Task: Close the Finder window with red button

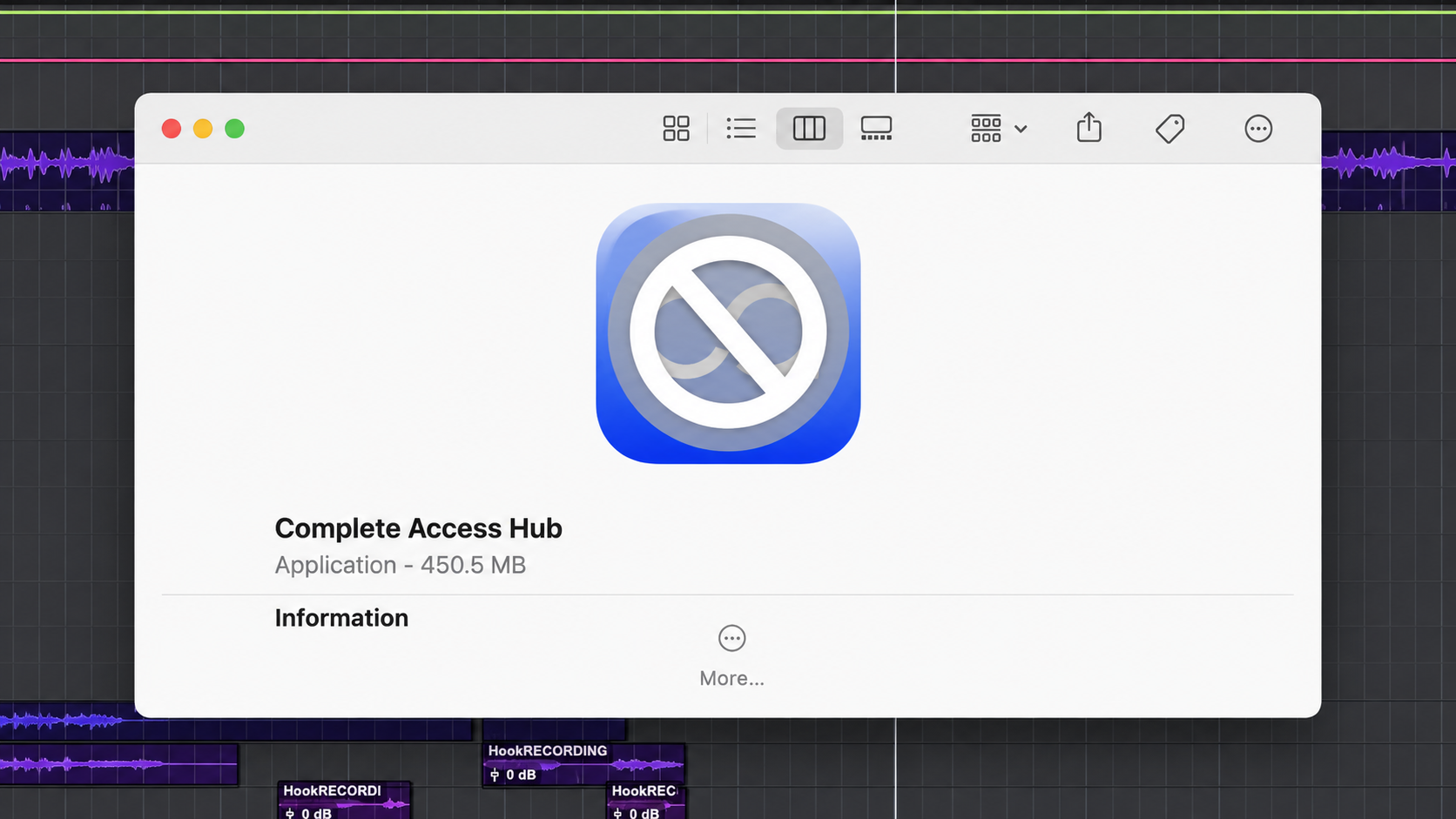Action: pos(172,129)
